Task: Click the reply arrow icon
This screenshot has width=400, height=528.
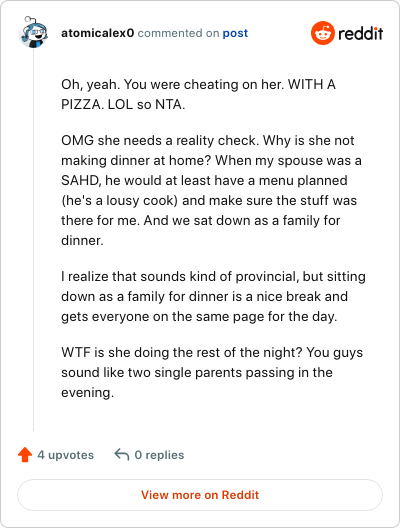Action: pyautogui.click(x=122, y=455)
